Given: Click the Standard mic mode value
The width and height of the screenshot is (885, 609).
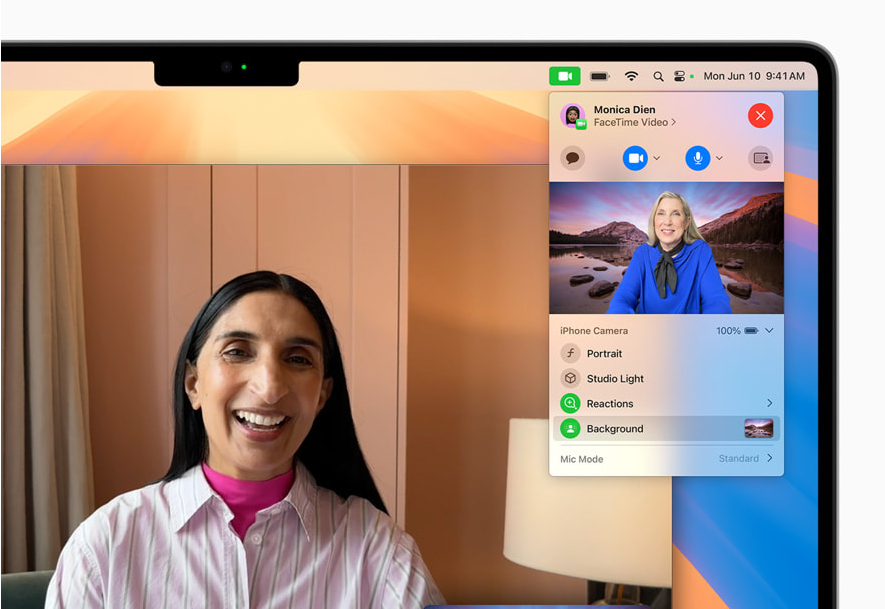Looking at the screenshot, I should click(x=738, y=459).
